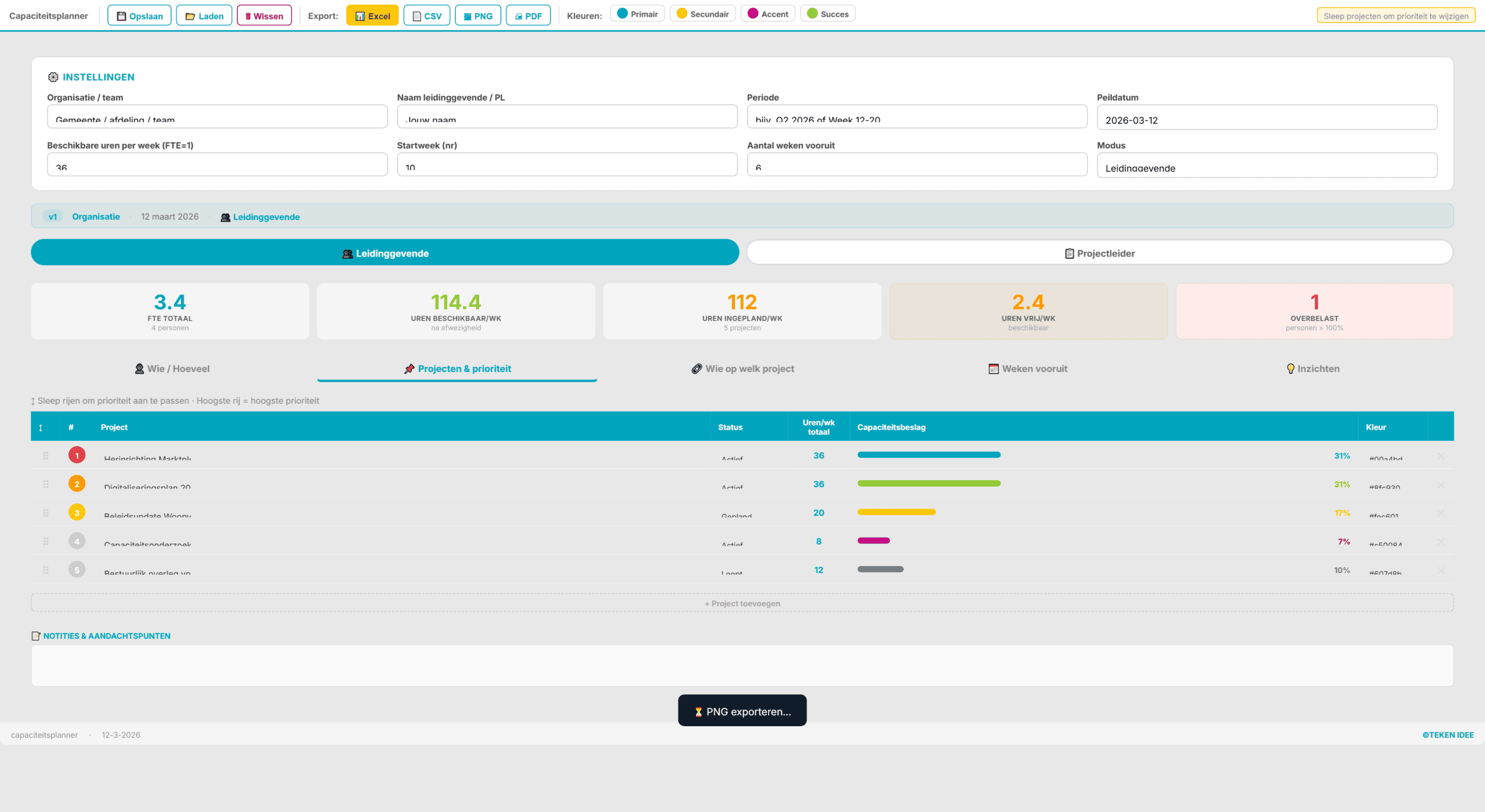Switch mode to Projectleider
Screen dimensions: 1485x812
1098,253
